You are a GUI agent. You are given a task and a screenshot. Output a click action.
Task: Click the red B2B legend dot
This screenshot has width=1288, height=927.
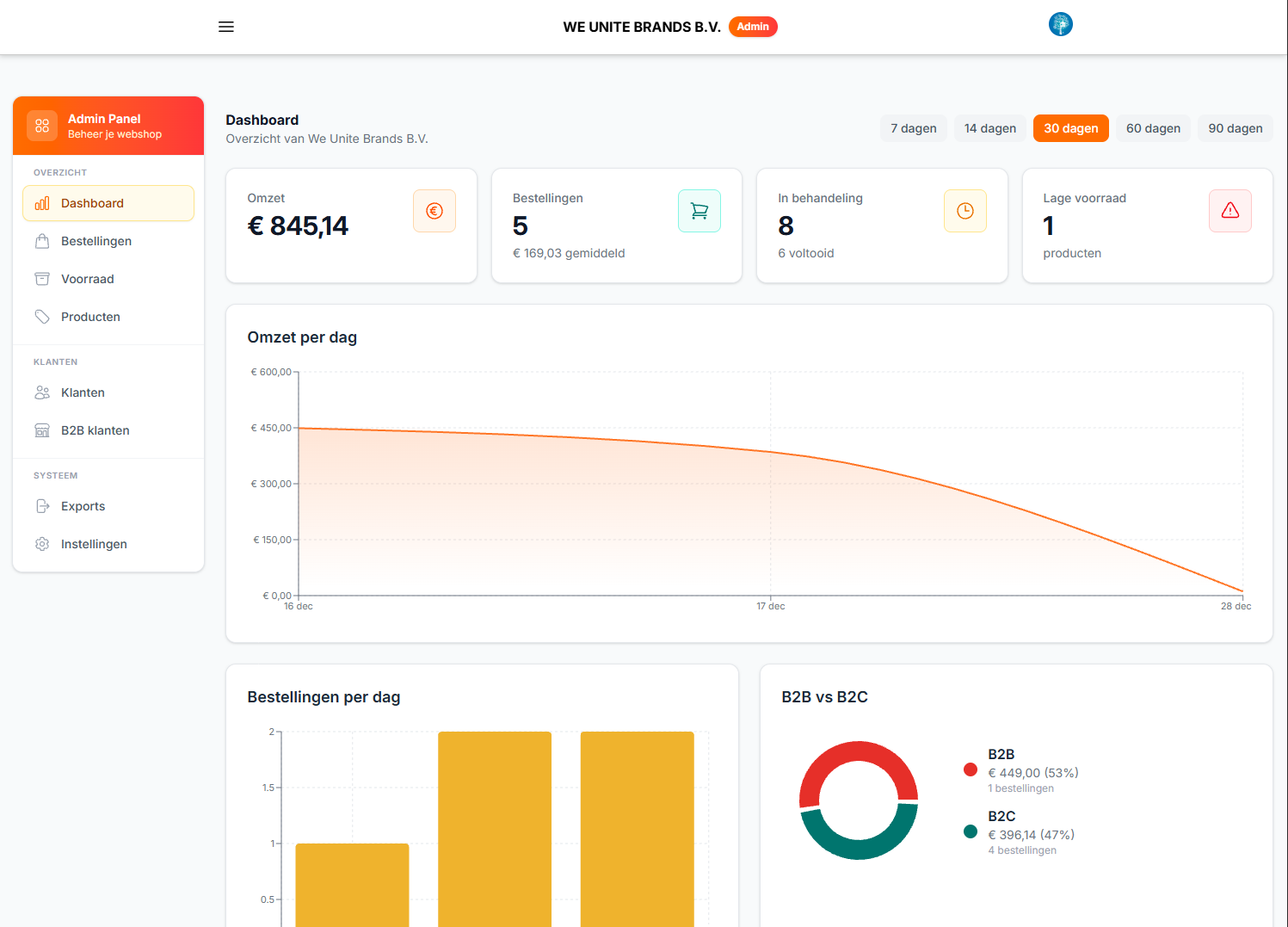click(x=971, y=770)
